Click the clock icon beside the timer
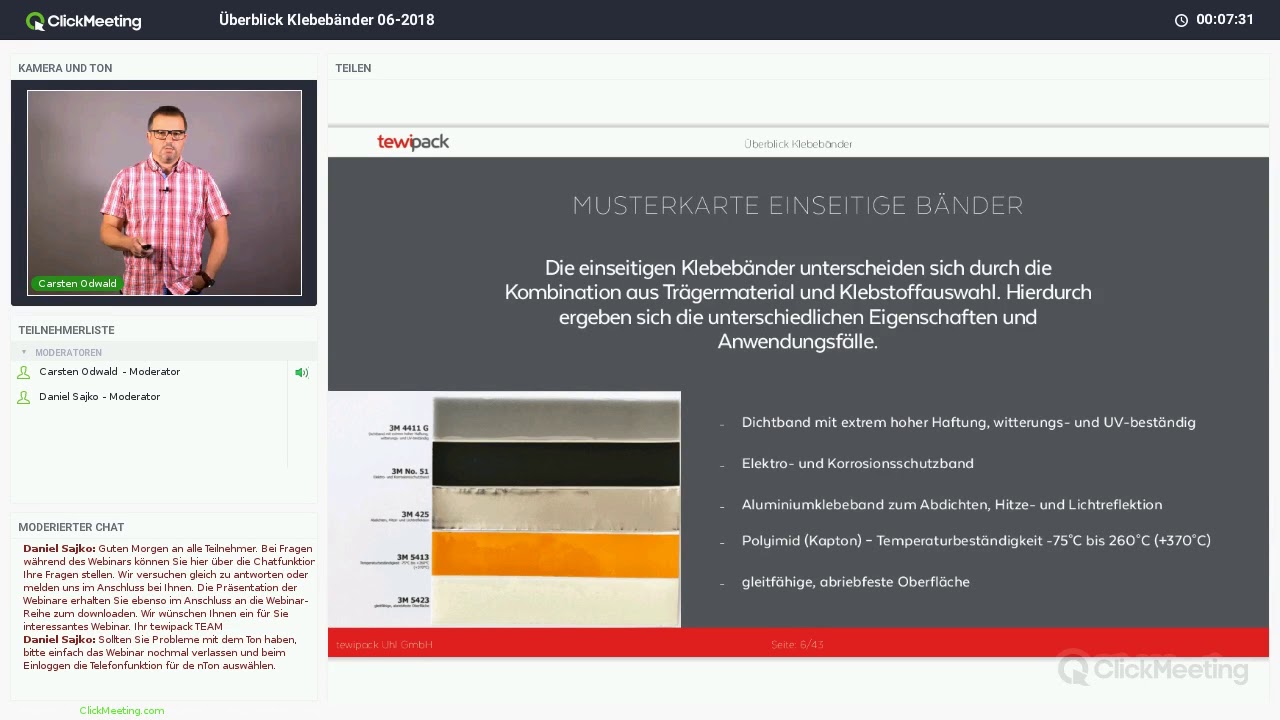This screenshot has height=720, width=1280. point(1181,20)
